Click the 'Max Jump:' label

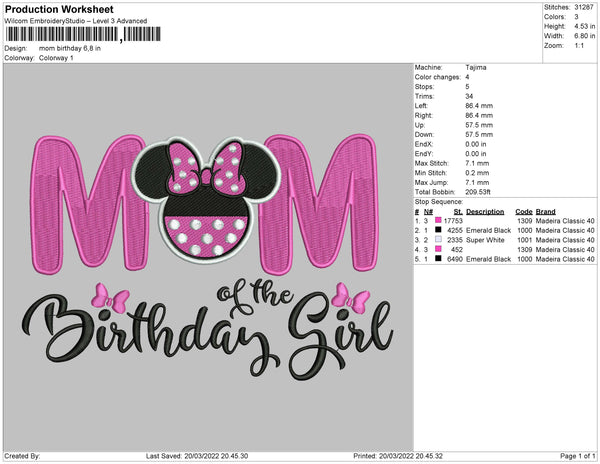tap(431, 182)
